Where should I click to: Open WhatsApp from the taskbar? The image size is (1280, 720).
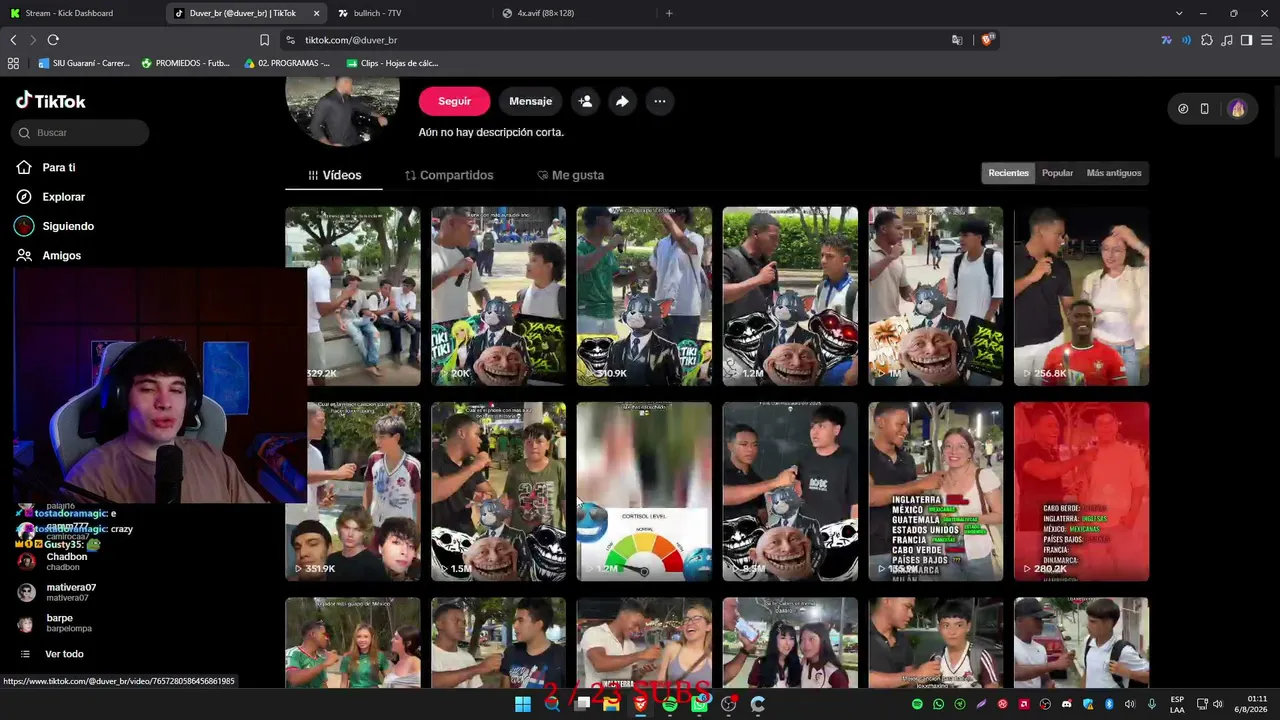pos(699,704)
